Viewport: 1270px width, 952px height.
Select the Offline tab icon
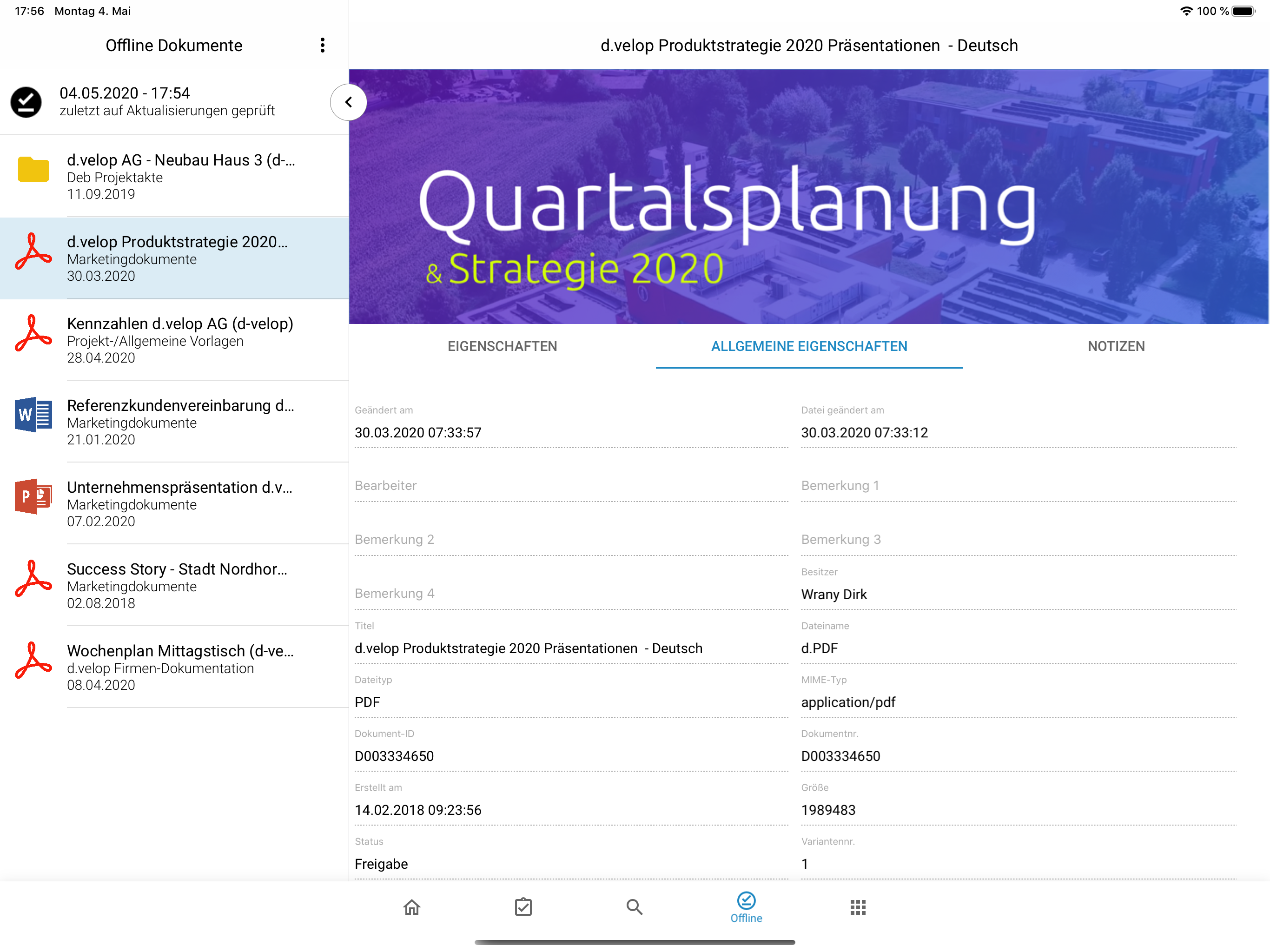coord(747,907)
